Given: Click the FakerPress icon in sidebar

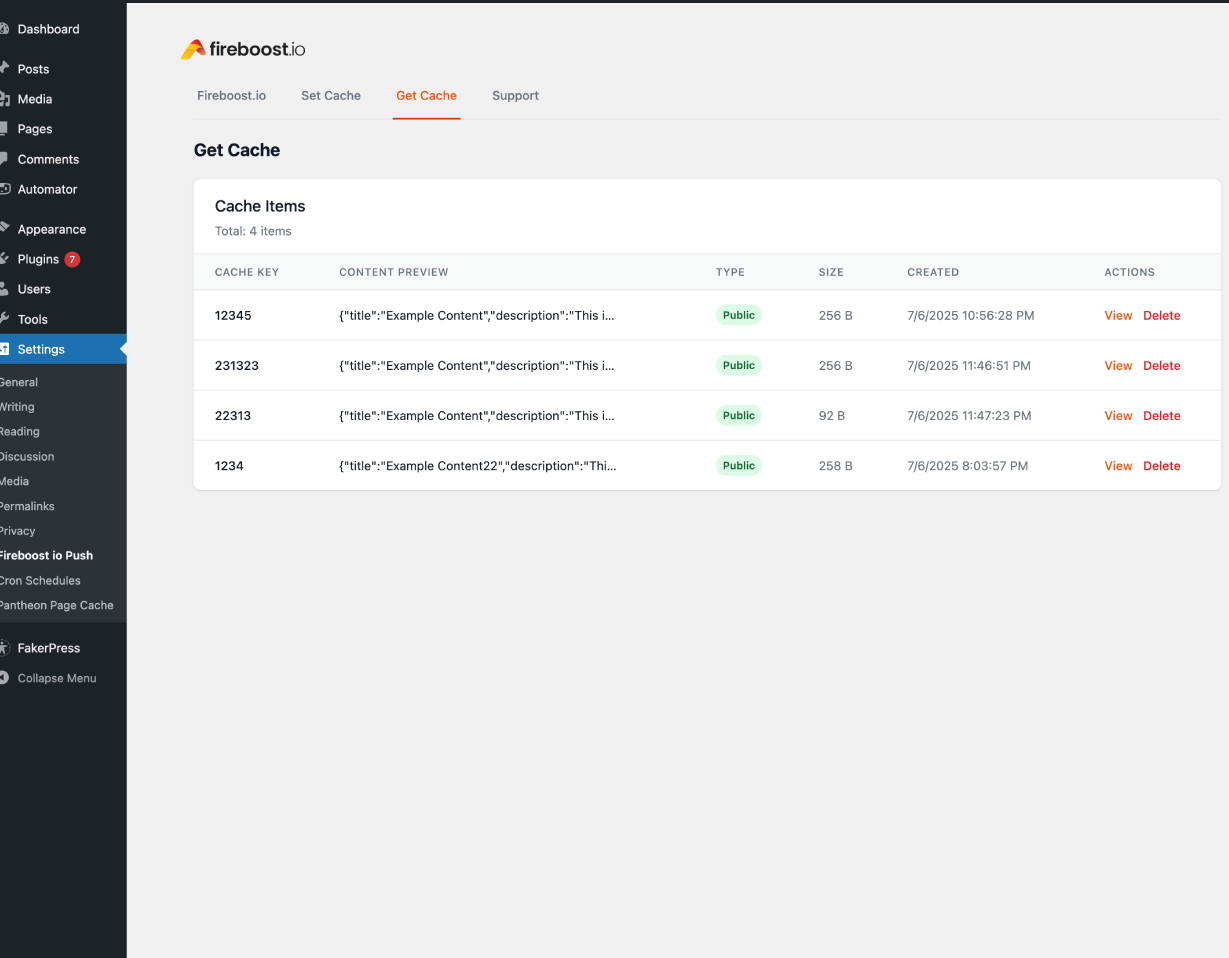Looking at the screenshot, I should [x=4, y=648].
